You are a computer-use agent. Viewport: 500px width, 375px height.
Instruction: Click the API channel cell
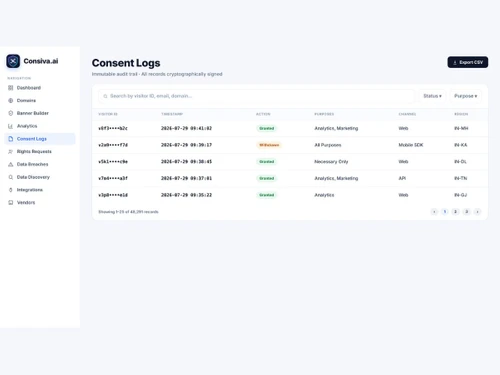pyautogui.click(x=402, y=178)
